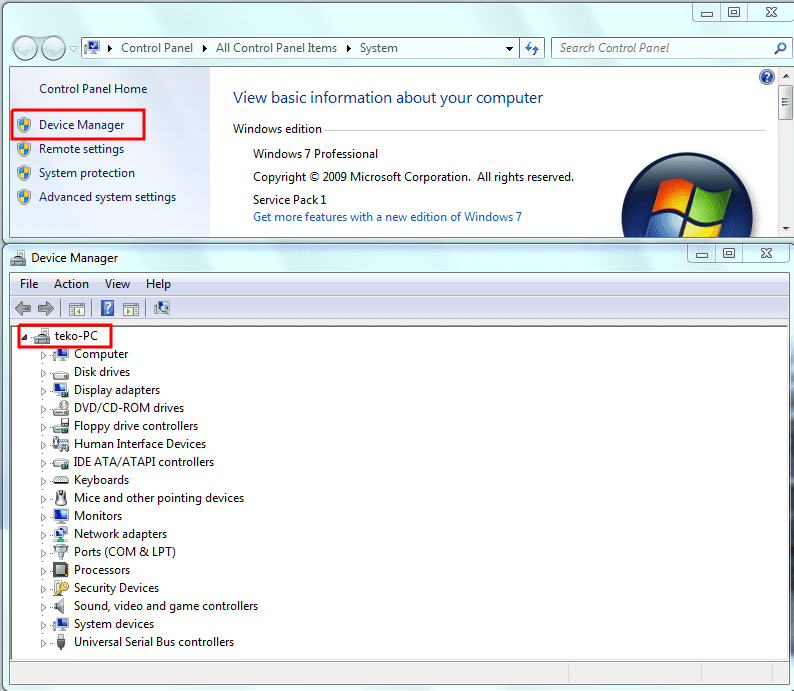Click the scroll up arrow in System window
This screenshot has height=691, width=794.
click(x=785, y=76)
